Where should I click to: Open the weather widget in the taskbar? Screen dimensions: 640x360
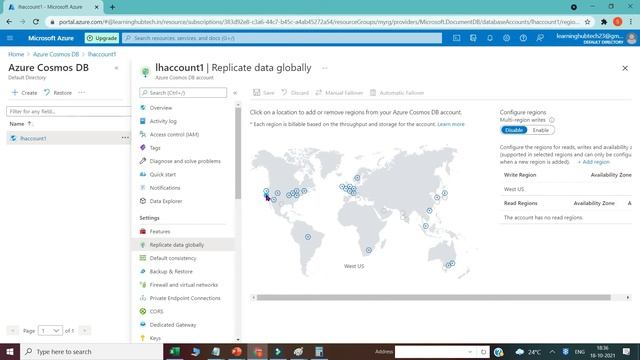pos(529,352)
